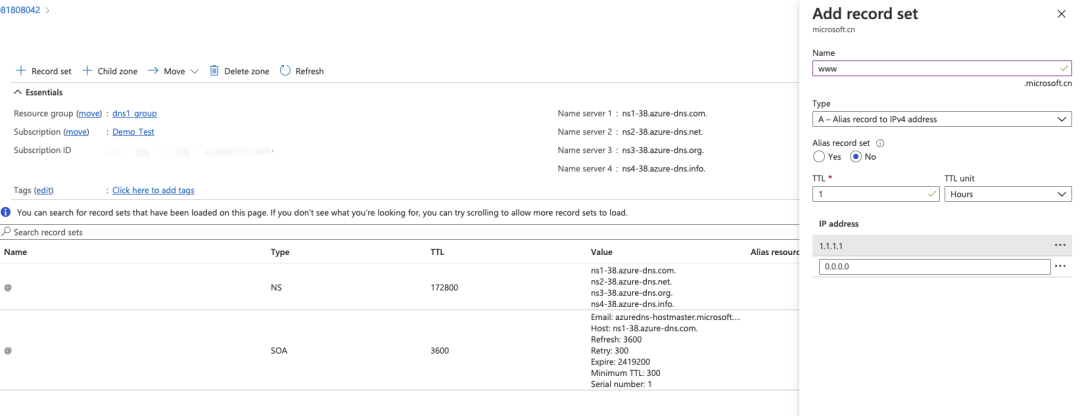The height and width of the screenshot is (416, 1080).
Task: Click the Child zone toolbar label
Action: [117, 72]
